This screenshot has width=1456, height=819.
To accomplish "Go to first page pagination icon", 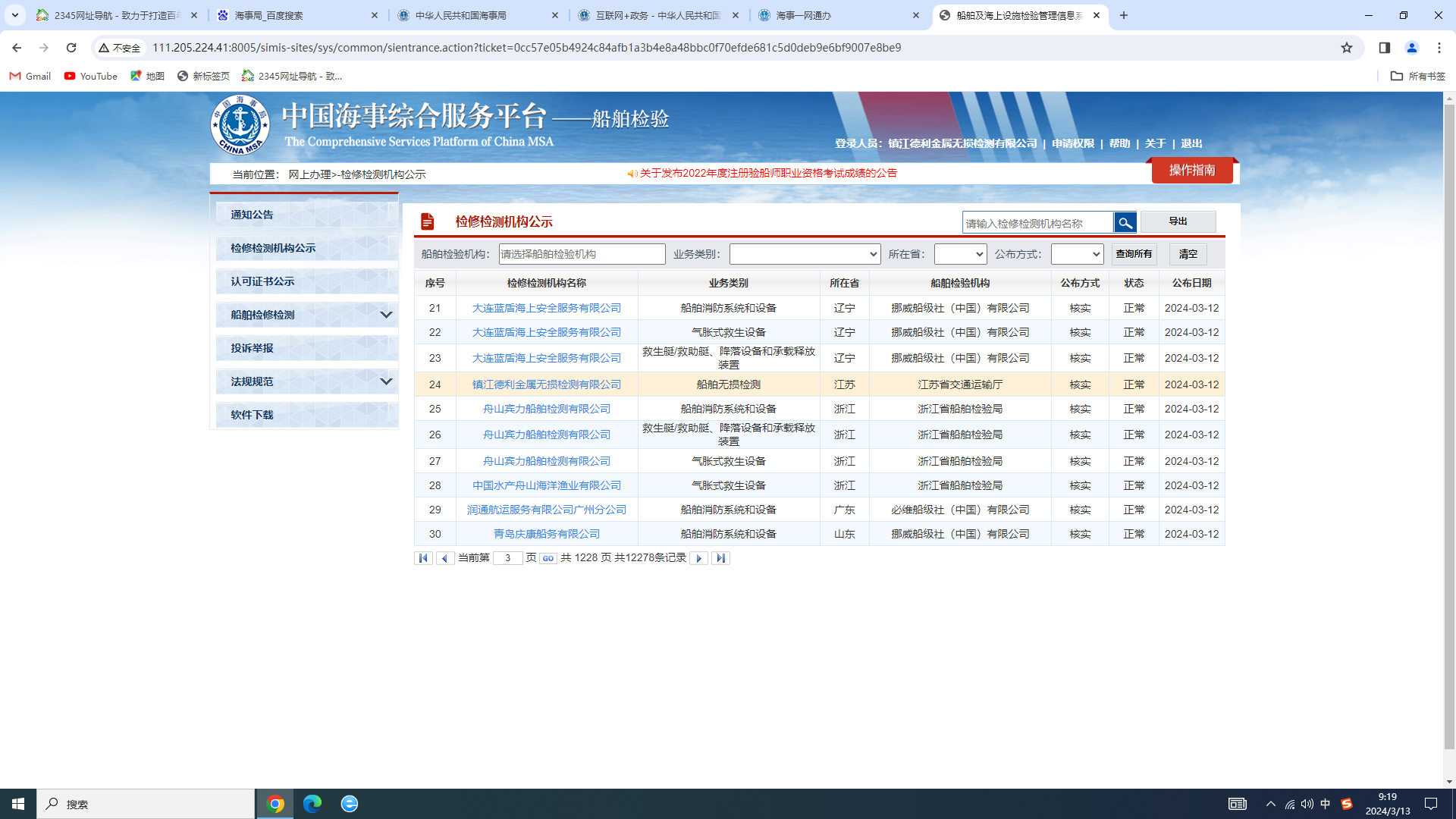I will point(423,558).
